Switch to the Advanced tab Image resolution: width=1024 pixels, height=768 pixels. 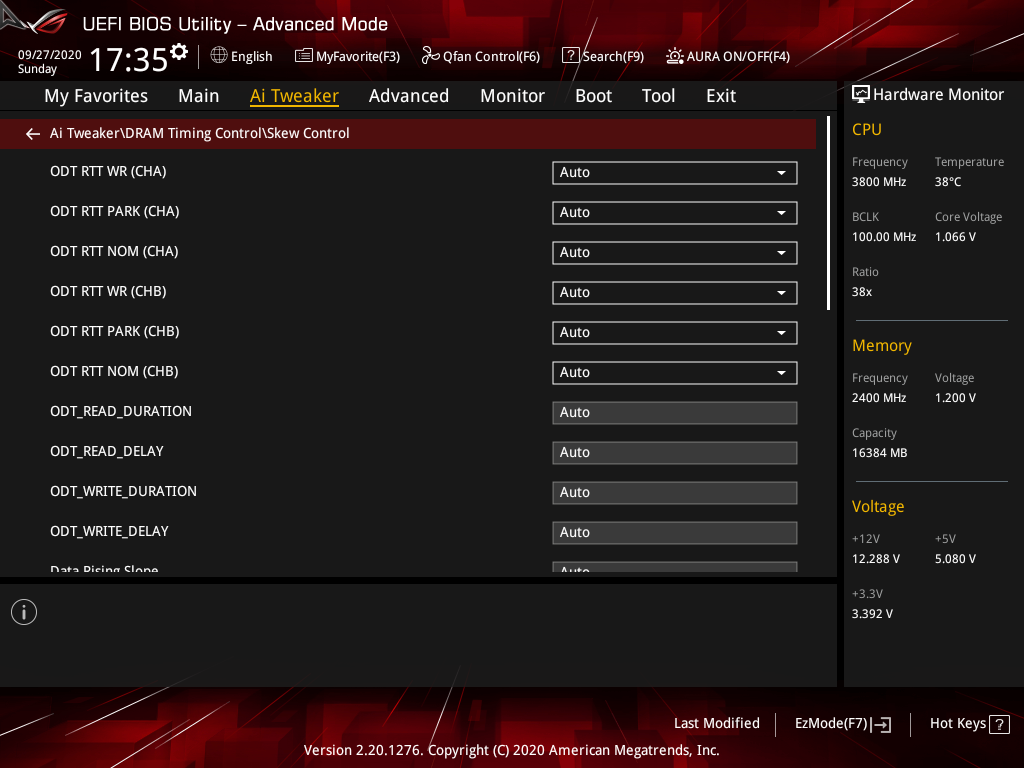click(409, 96)
